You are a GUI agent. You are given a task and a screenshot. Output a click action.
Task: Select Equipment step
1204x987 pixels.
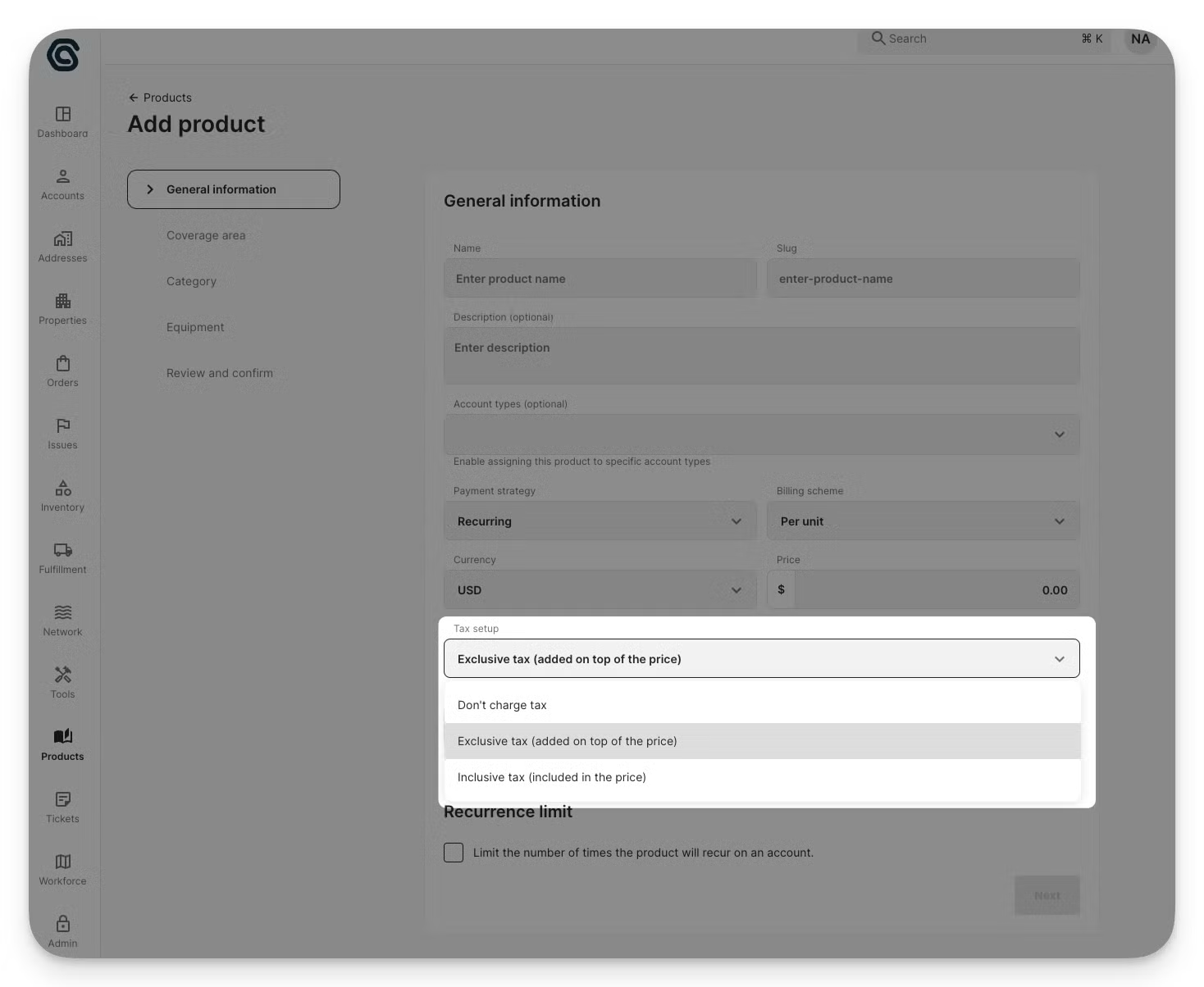click(x=195, y=327)
